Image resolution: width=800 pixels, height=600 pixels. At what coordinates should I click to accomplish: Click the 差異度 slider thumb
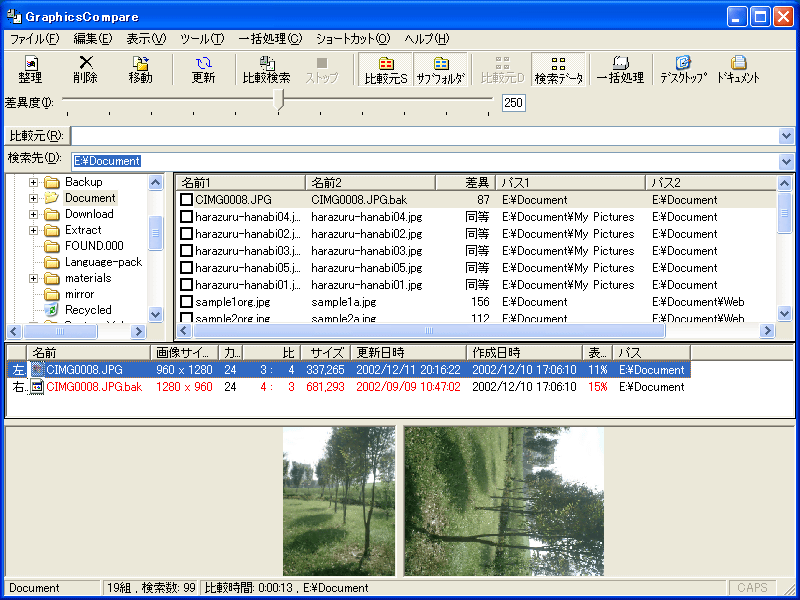(278, 99)
